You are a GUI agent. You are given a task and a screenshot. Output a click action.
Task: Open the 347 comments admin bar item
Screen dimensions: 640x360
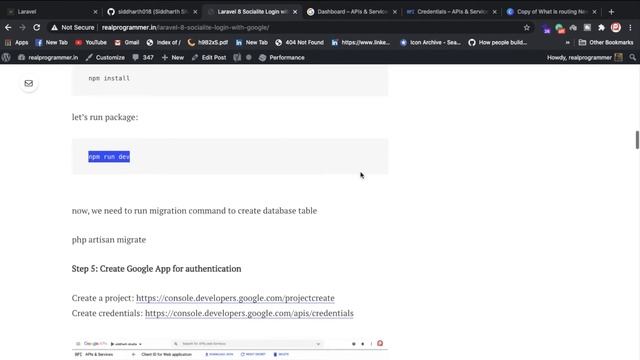click(143, 58)
